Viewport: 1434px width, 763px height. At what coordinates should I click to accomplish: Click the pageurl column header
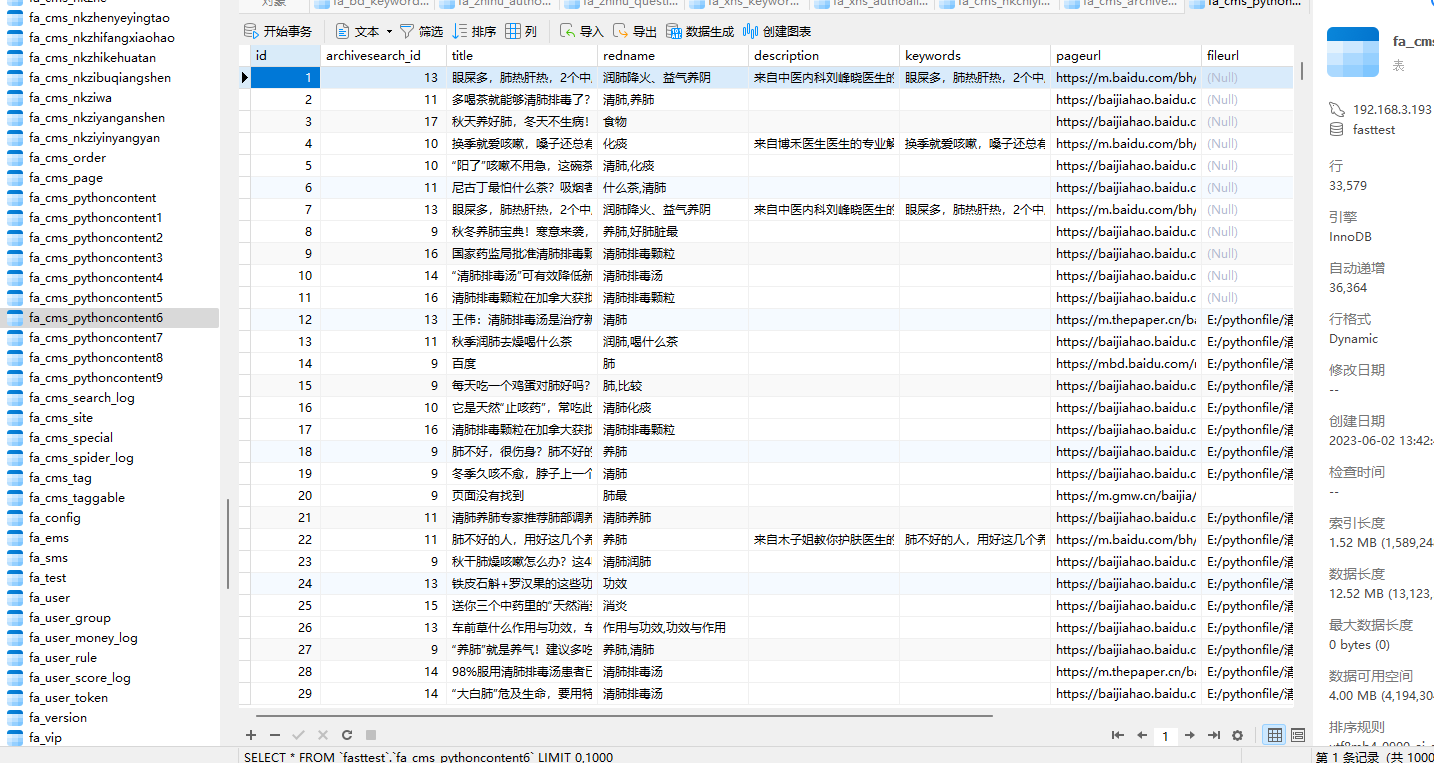(1126, 55)
